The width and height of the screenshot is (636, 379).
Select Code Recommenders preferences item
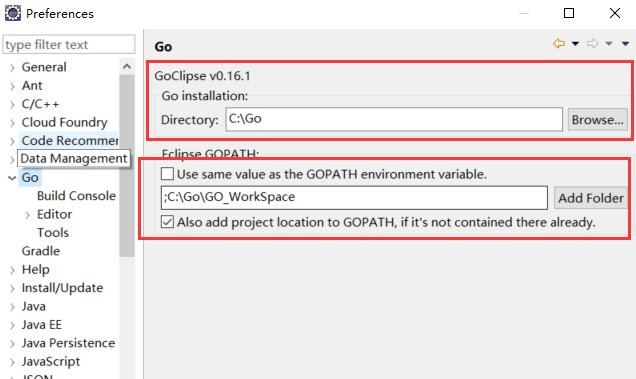[70, 140]
